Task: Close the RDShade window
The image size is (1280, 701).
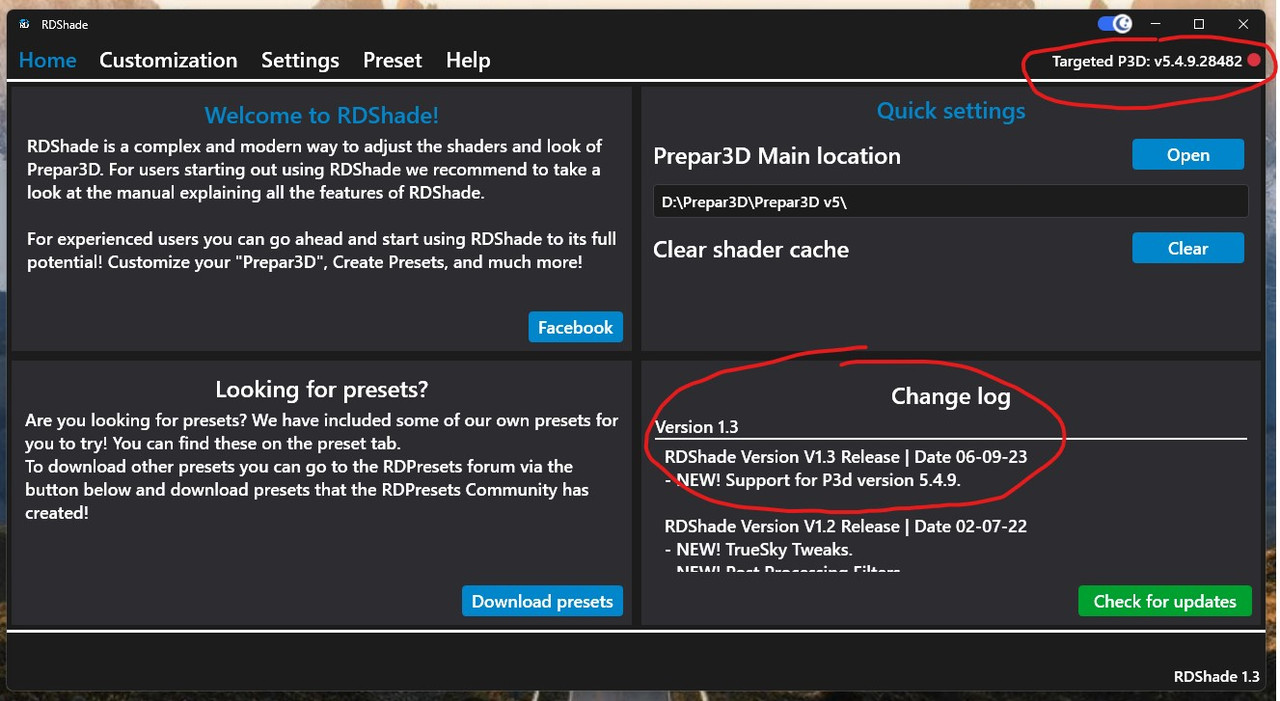Action: click(1243, 24)
